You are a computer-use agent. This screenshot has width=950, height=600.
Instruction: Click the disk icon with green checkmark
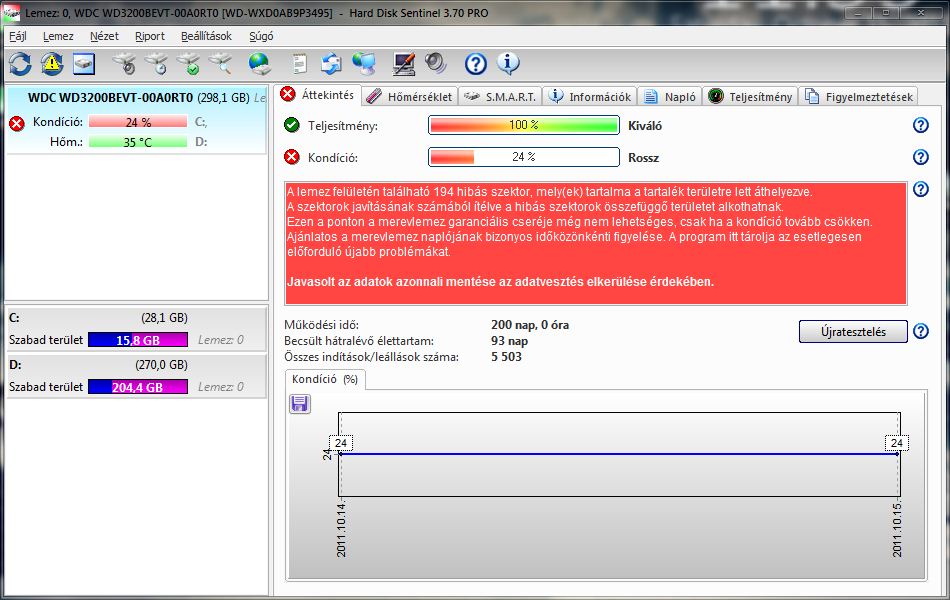pos(189,64)
